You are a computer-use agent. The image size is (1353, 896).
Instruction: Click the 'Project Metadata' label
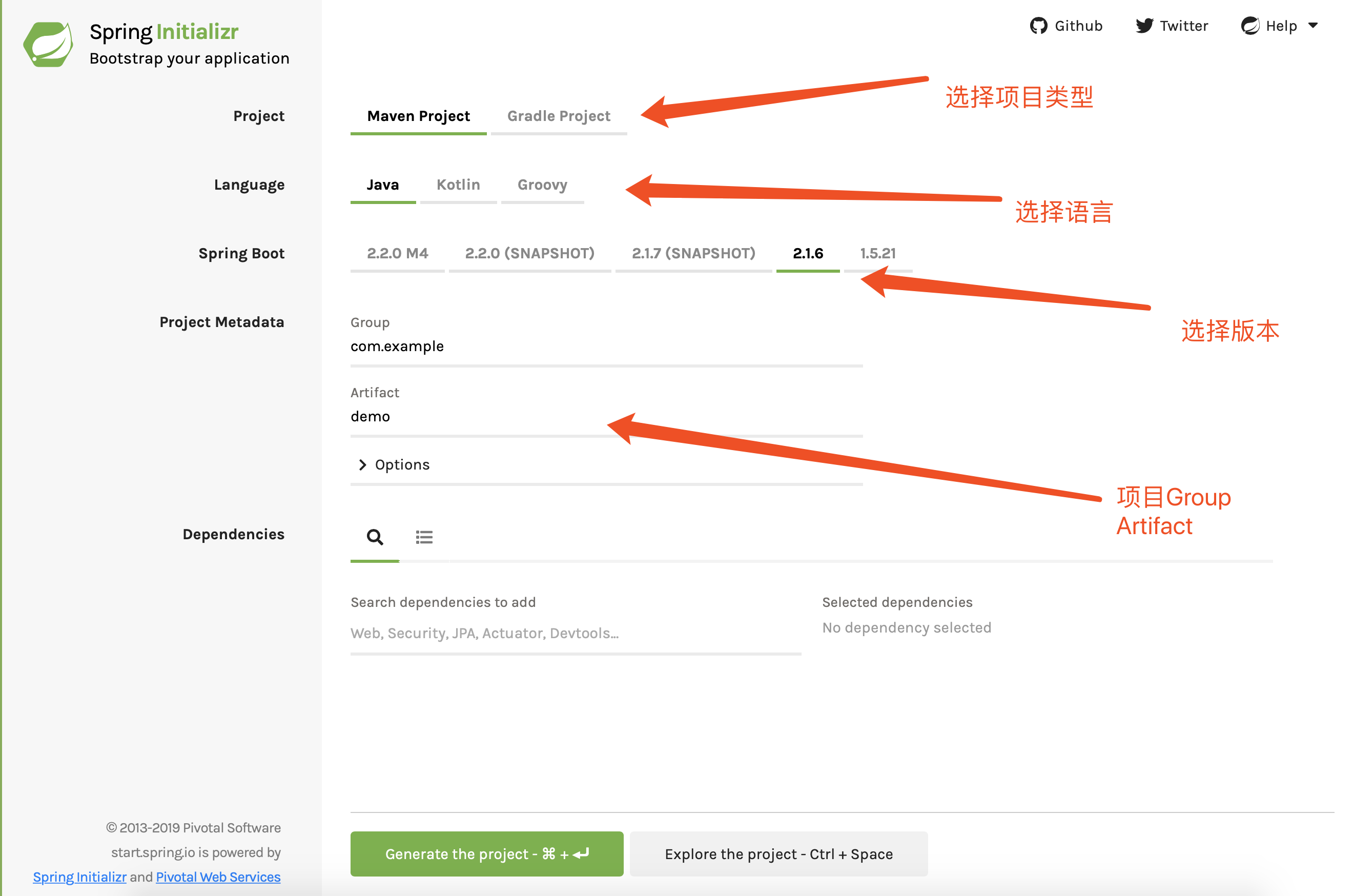pyautogui.click(x=222, y=322)
